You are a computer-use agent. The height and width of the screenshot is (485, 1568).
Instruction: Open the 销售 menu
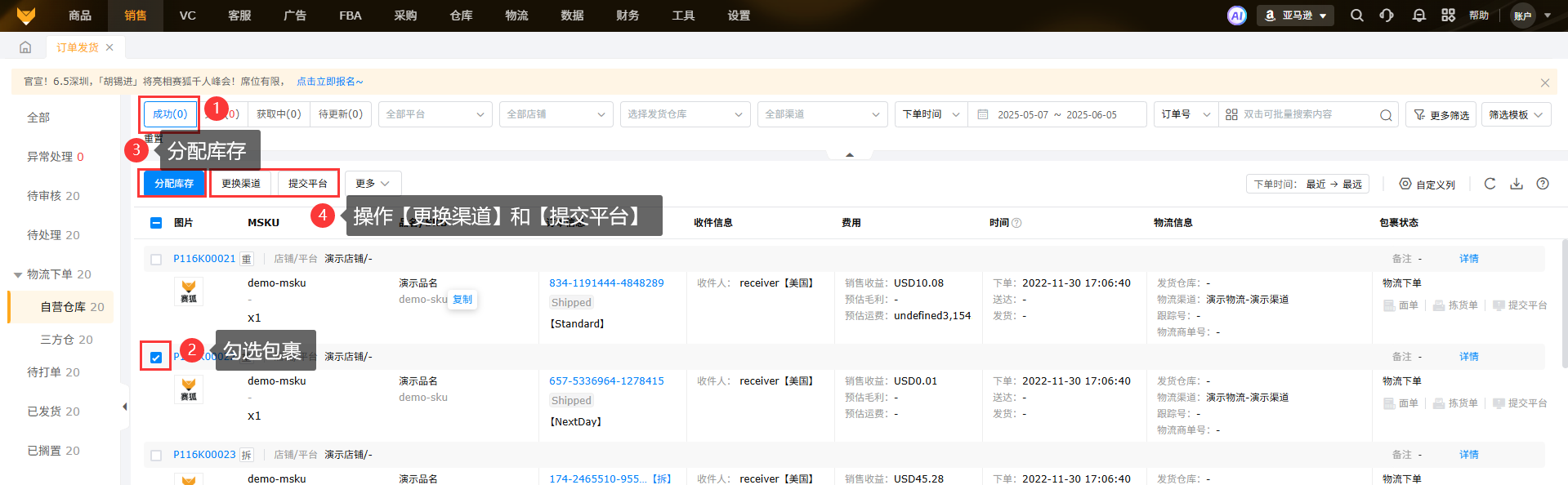(136, 16)
